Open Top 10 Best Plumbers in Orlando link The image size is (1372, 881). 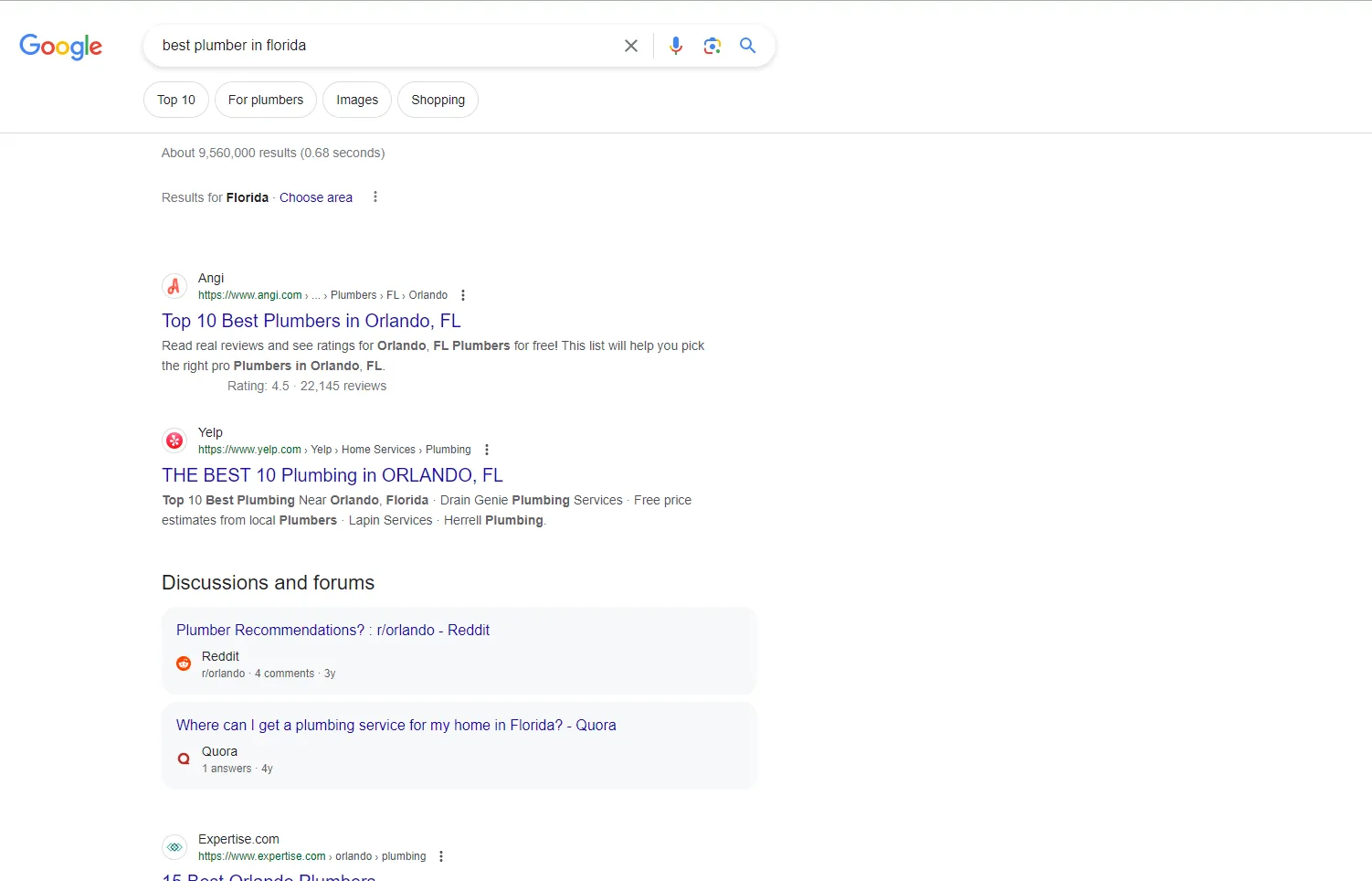point(311,321)
